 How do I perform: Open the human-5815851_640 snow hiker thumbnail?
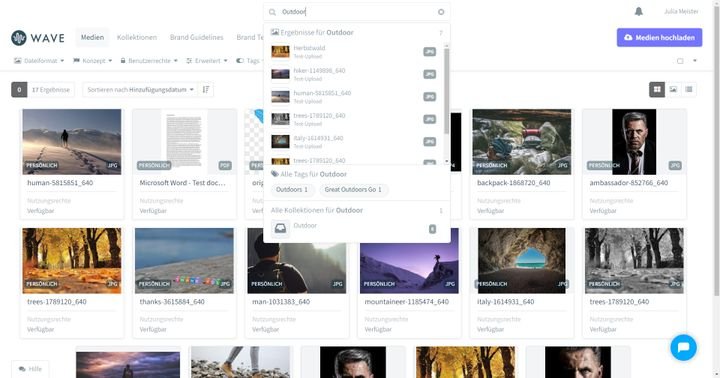click(72, 141)
